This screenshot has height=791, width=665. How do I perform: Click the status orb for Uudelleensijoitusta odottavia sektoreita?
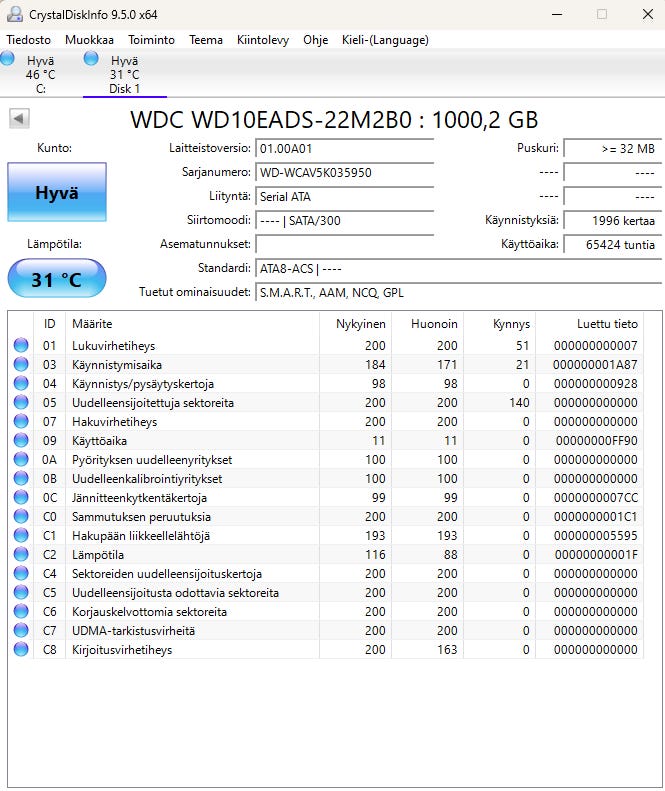21,592
